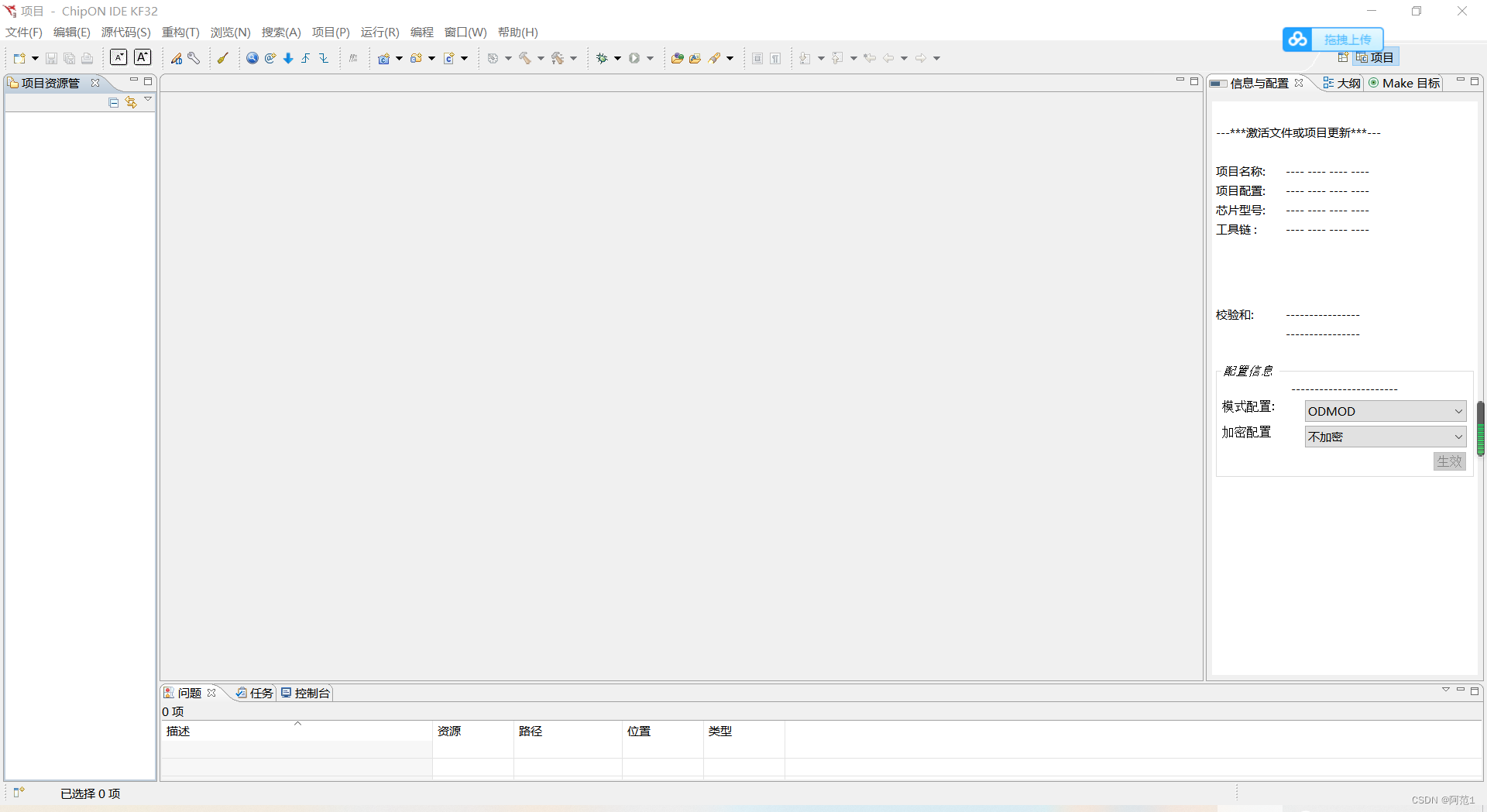Click the Forward navigation arrow

click(921, 58)
